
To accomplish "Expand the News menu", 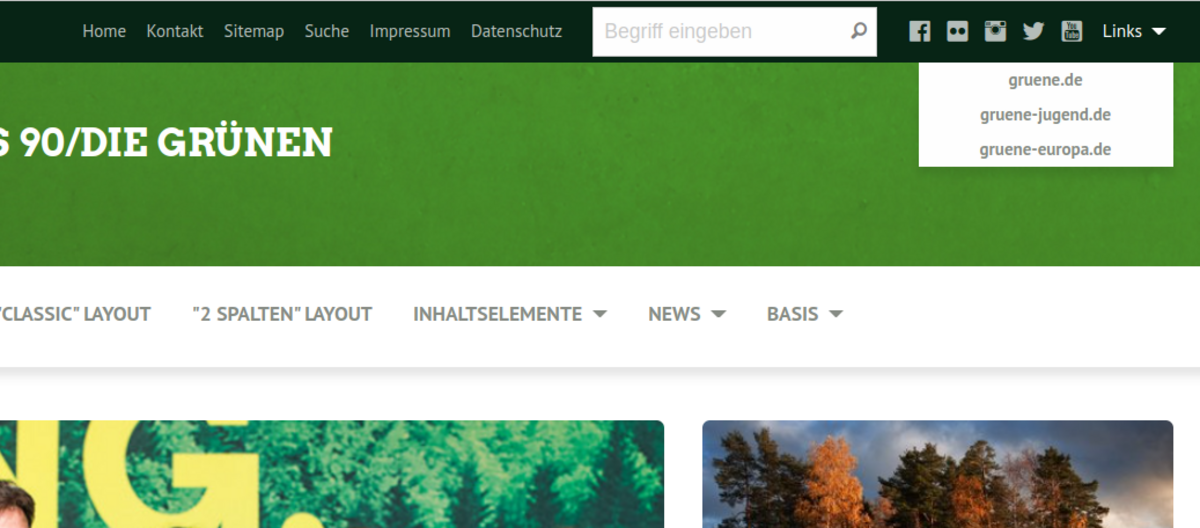I will [687, 314].
